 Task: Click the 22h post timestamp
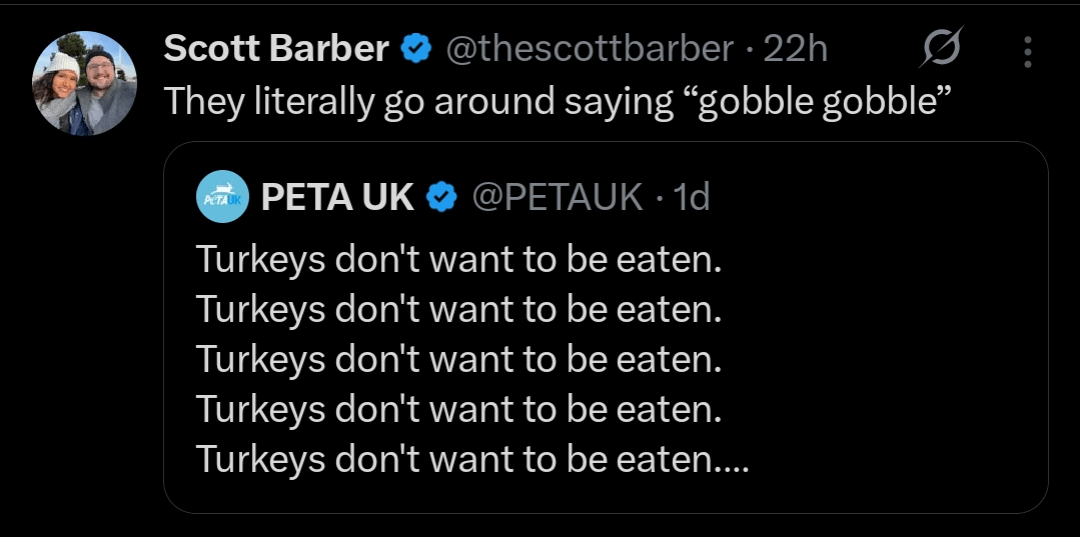pyautogui.click(x=795, y=48)
